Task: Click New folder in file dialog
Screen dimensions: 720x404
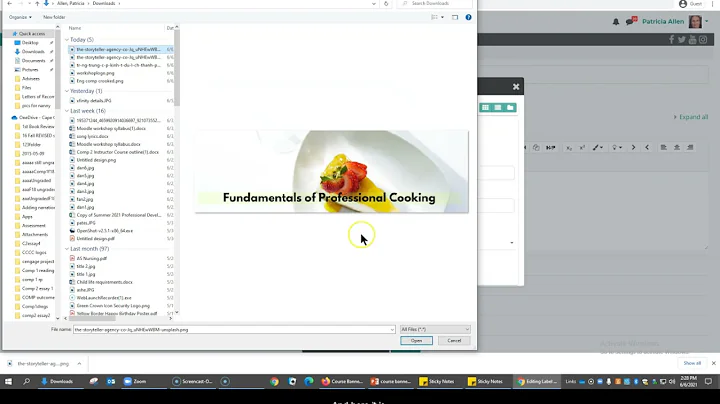Action: pyautogui.click(x=54, y=17)
